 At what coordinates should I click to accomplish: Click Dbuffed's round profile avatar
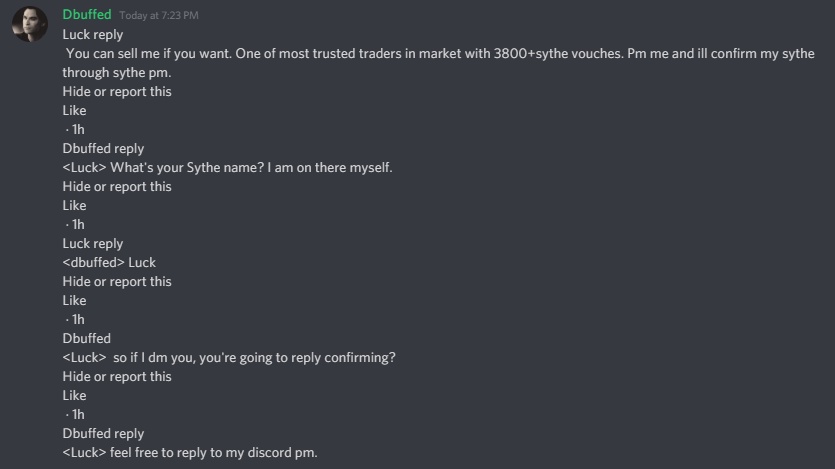(30, 24)
